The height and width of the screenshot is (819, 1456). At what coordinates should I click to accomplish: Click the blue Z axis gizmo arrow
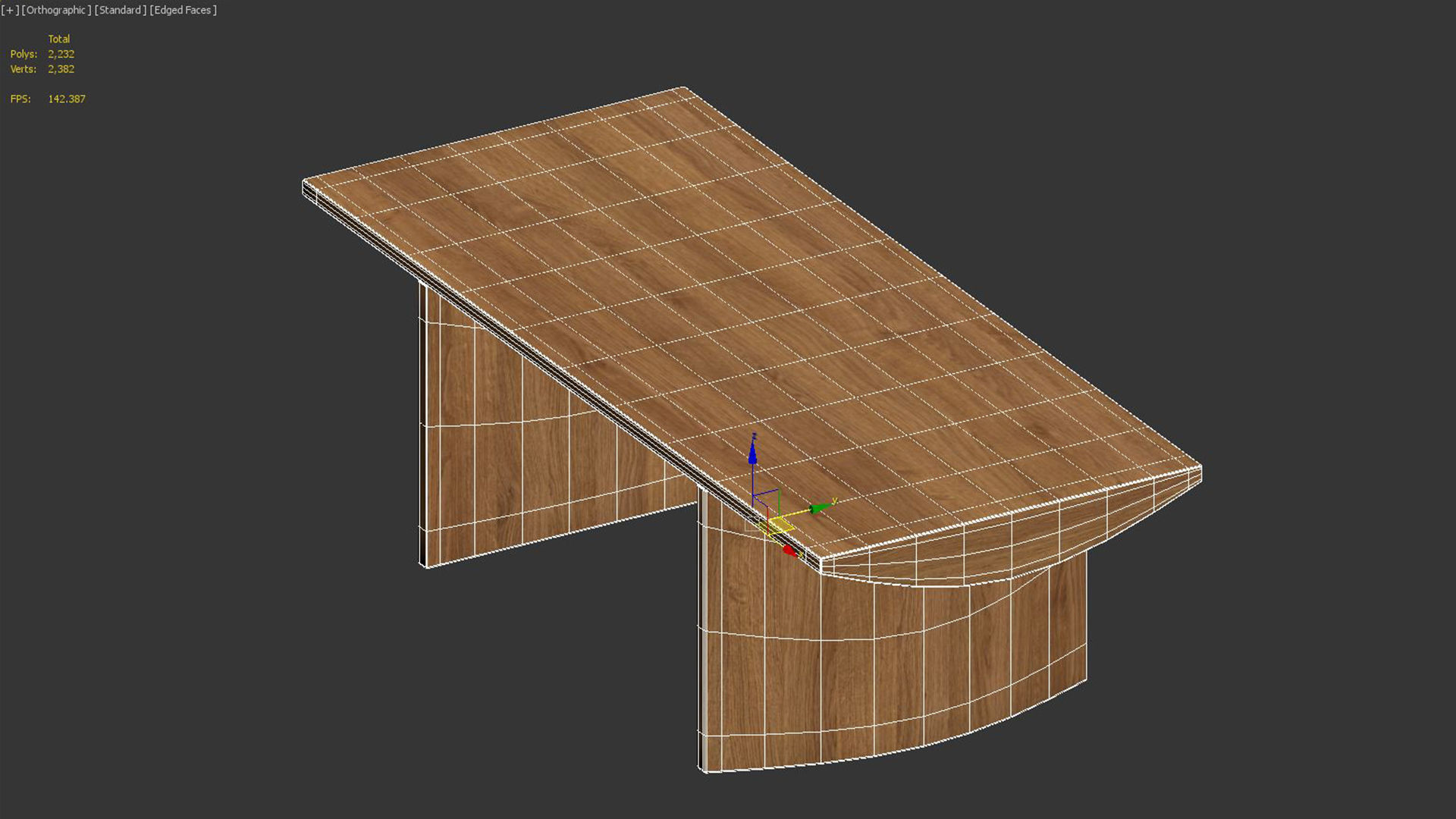click(752, 453)
